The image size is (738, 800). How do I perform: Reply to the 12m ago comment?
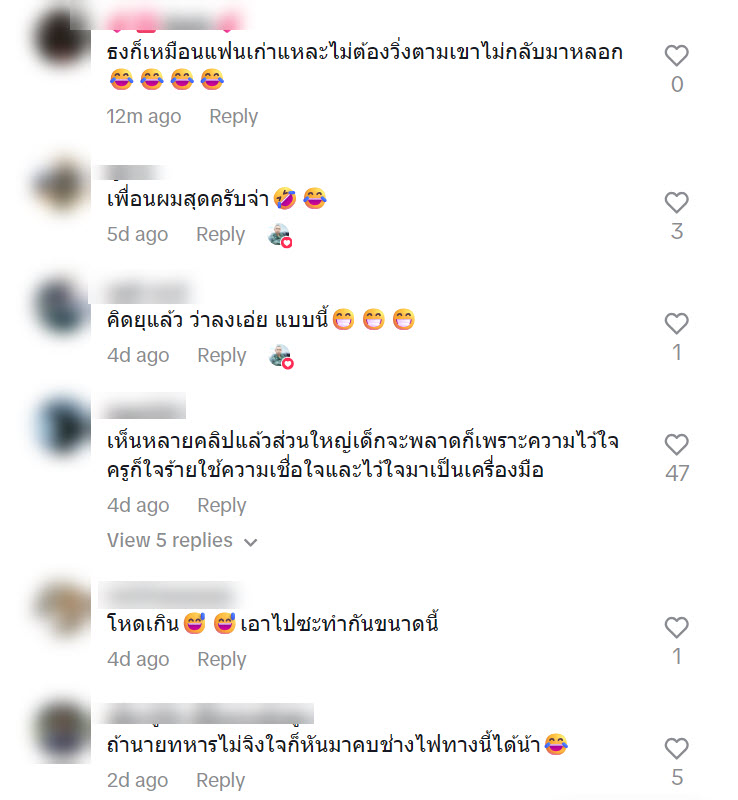coord(233,116)
